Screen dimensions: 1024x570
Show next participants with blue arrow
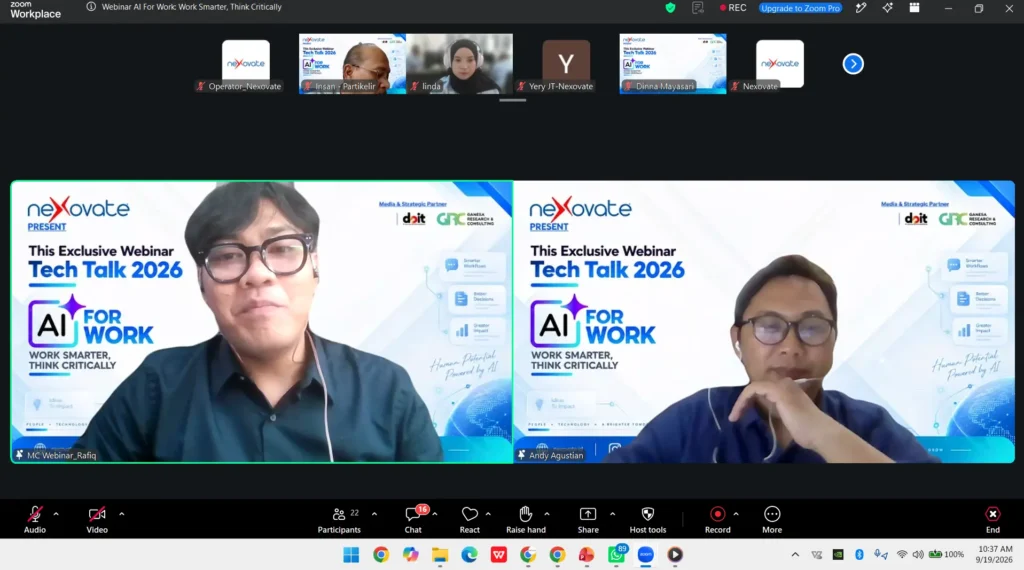tap(853, 64)
